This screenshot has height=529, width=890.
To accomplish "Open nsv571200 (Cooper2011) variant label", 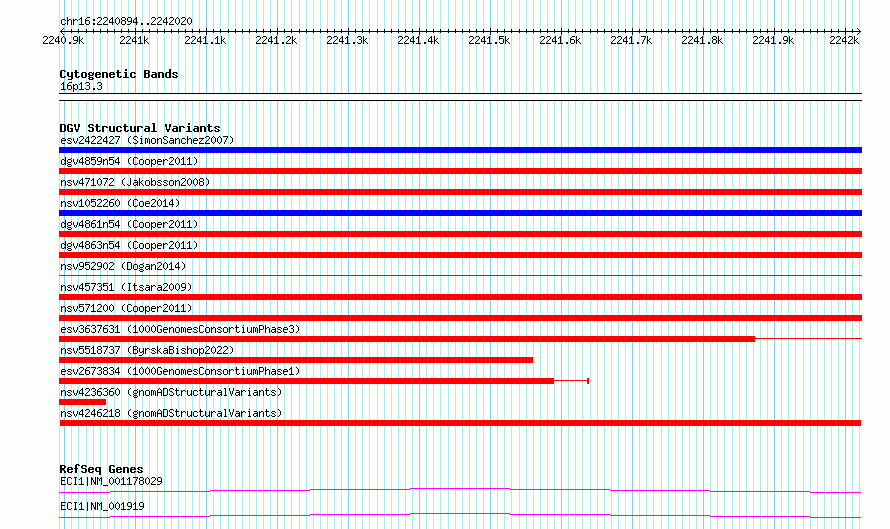I will tap(126, 308).
